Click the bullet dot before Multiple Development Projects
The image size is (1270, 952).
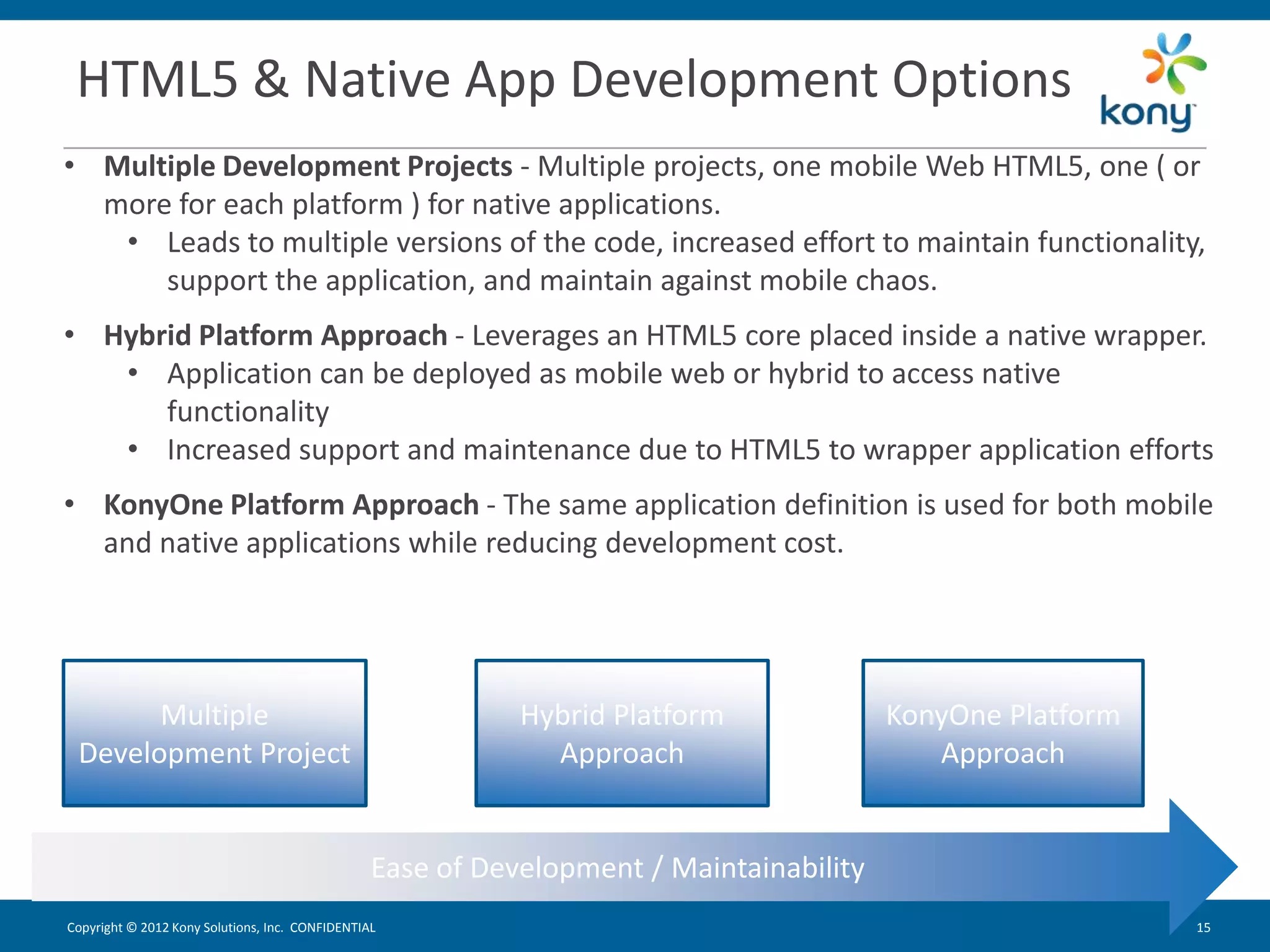[x=69, y=166]
